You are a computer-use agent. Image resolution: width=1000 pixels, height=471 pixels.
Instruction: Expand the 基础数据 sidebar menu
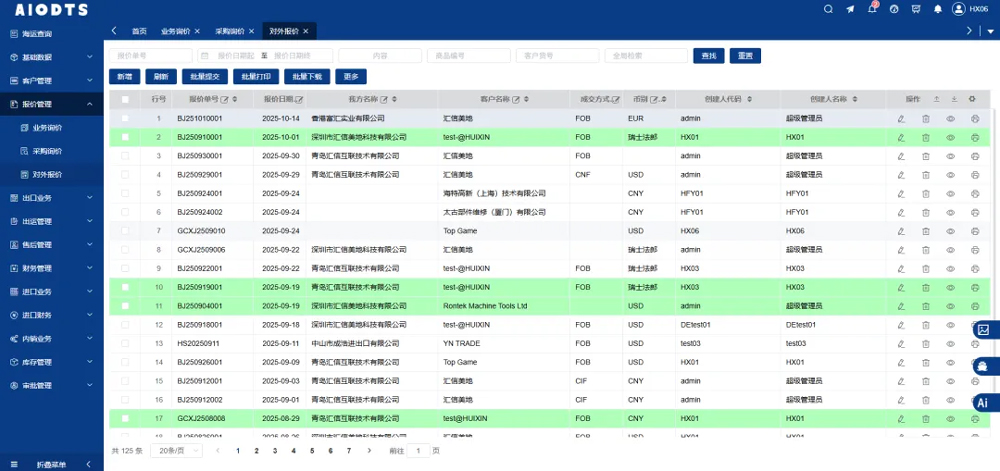51,57
